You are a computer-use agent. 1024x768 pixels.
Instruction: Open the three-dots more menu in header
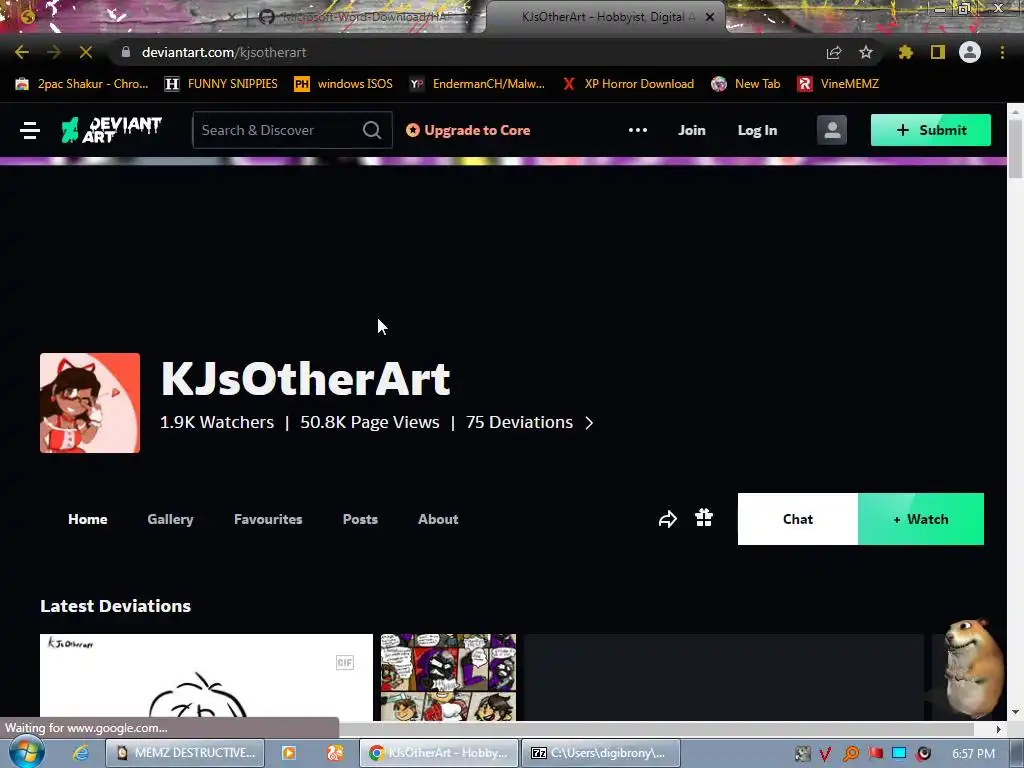(x=637, y=130)
